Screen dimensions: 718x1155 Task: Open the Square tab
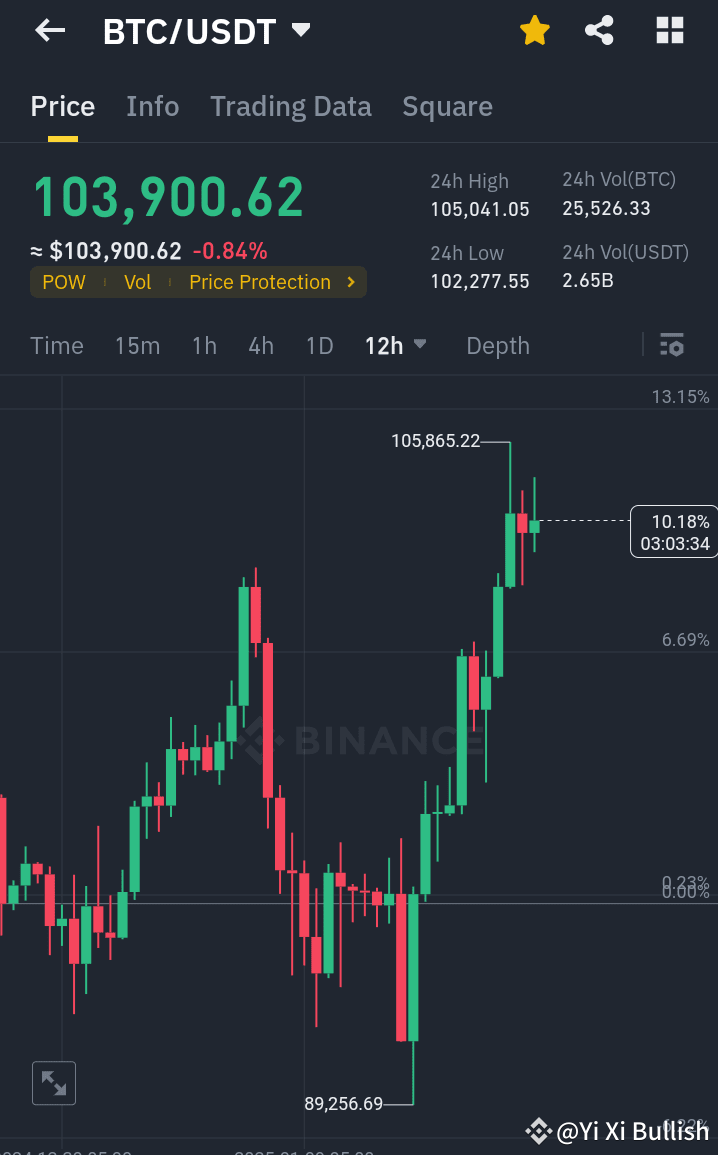click(447, 106)
